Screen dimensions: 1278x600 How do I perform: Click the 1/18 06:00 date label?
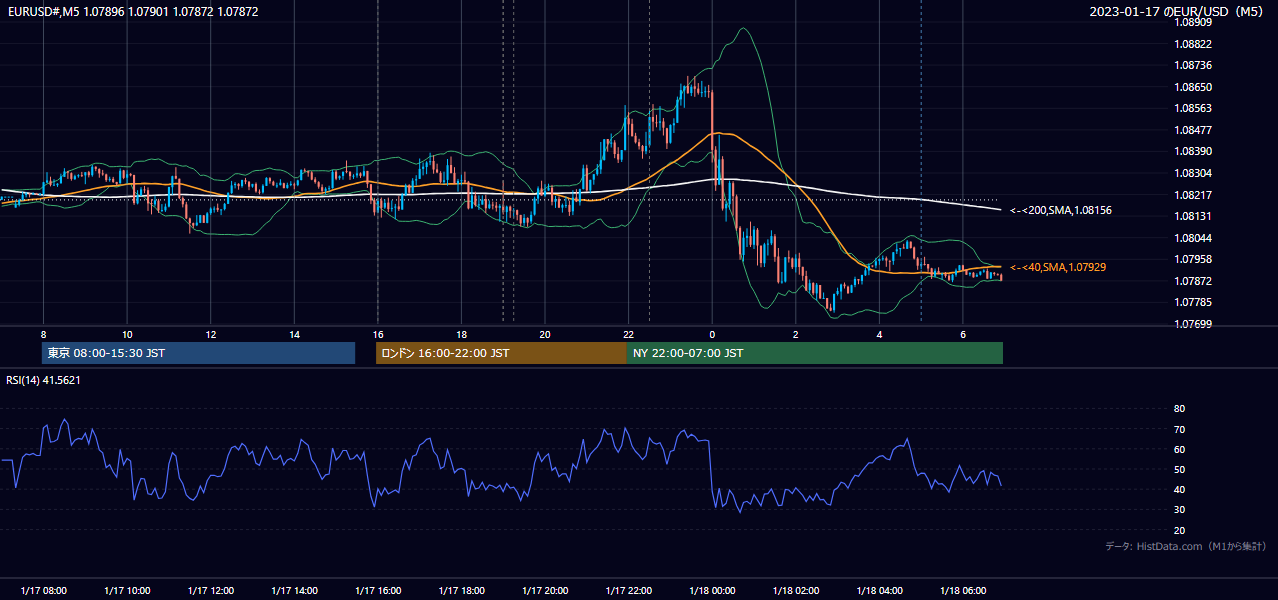[963, 590]
